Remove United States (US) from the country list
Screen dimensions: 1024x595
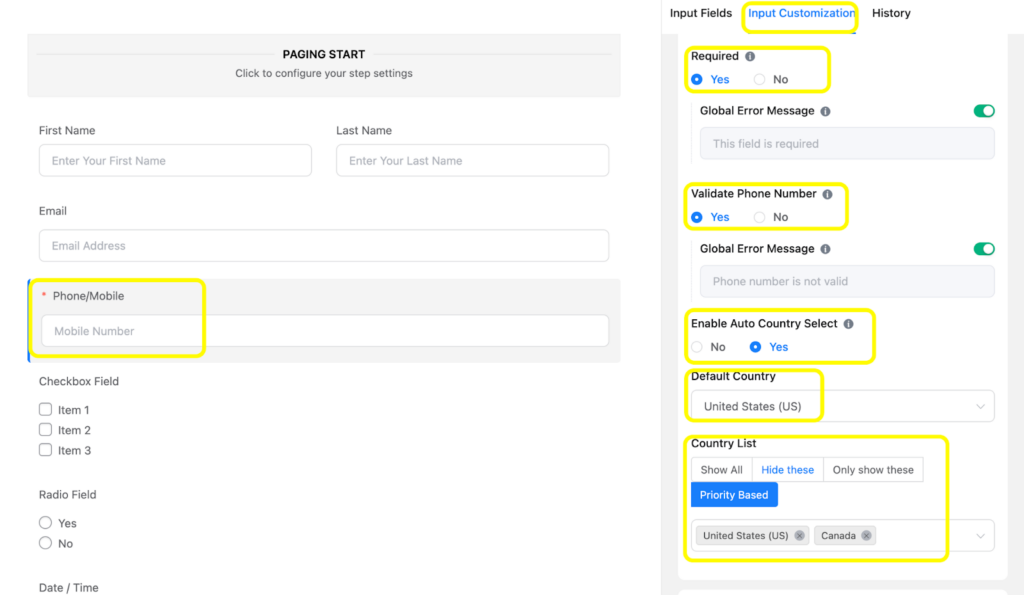click(799, 535)
